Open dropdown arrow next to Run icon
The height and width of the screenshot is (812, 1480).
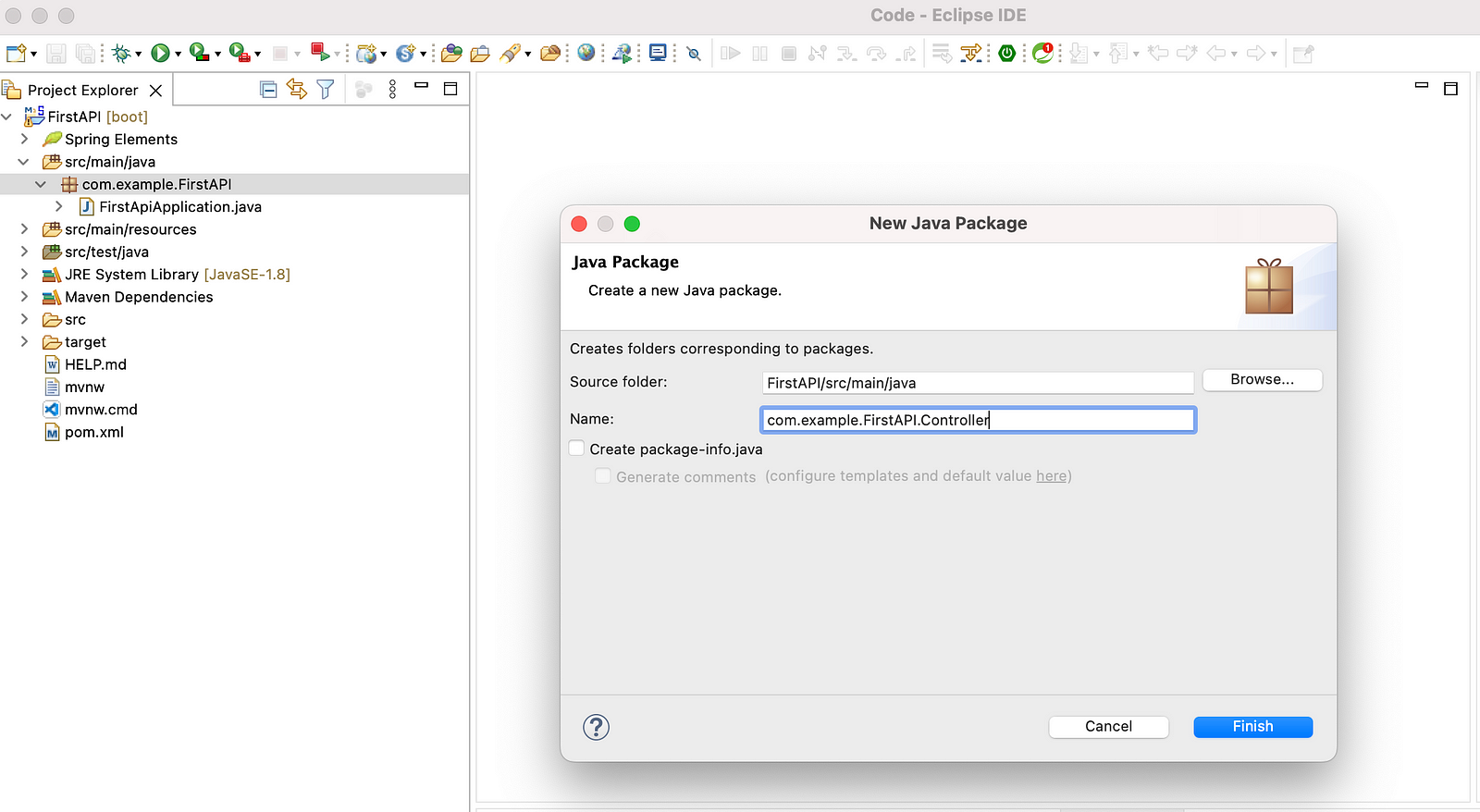178,55
